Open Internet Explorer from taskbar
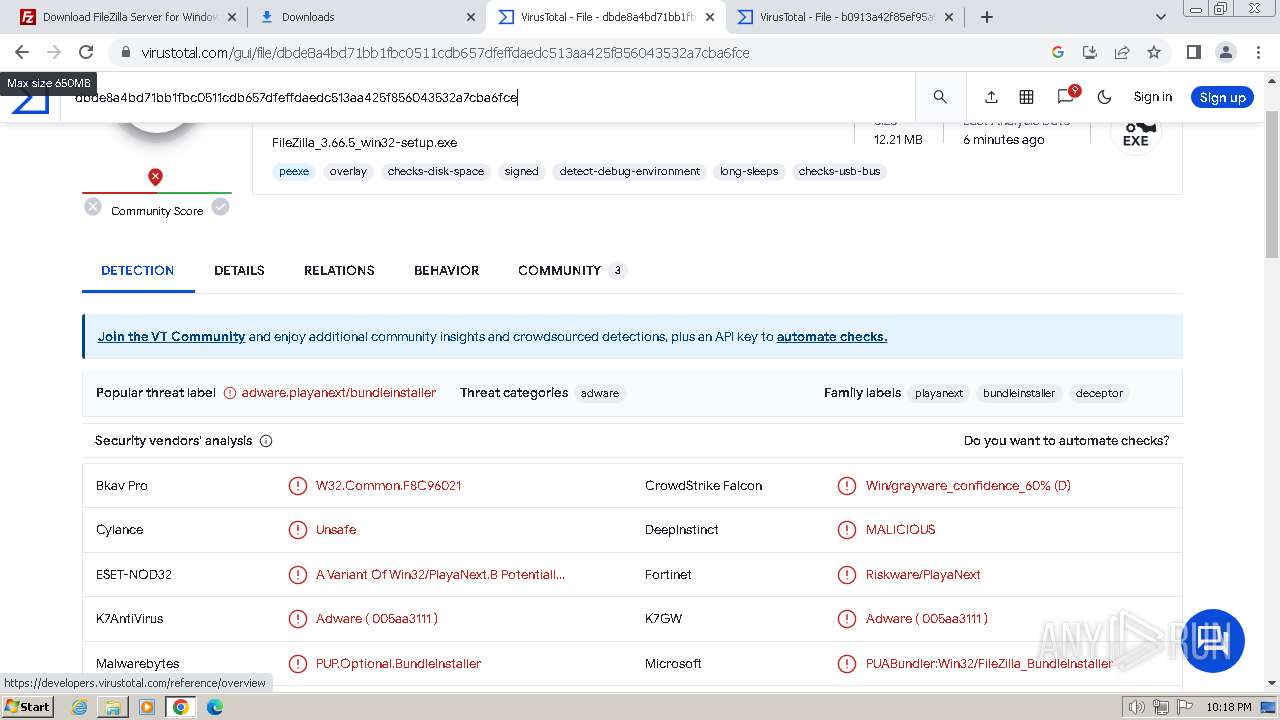Image resolution: width=1280 pixels, height=720 pixels. [80, 707]
